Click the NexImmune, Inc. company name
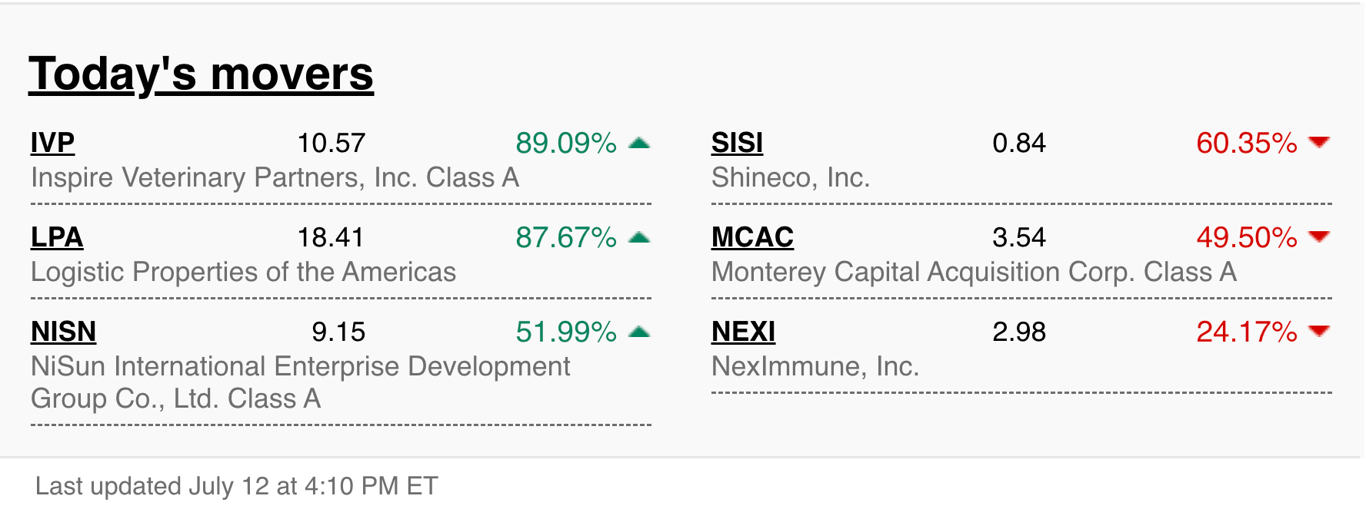The height and width of the screenshot is (519, 1366). tap(815, 366)
